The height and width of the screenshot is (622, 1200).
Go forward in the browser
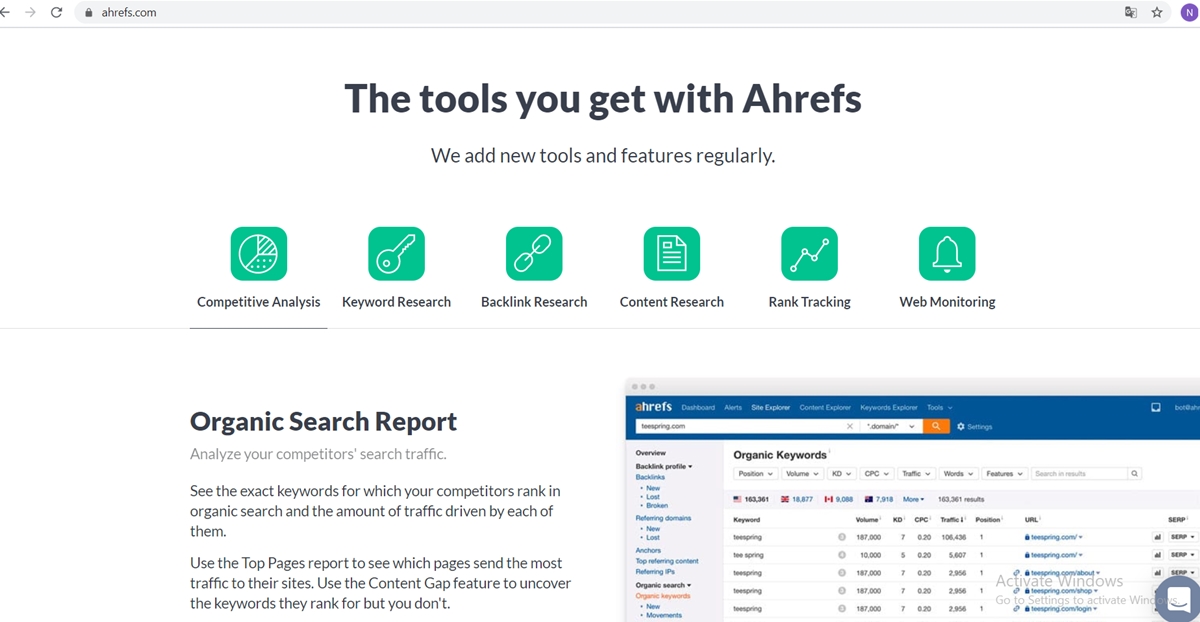30,13
